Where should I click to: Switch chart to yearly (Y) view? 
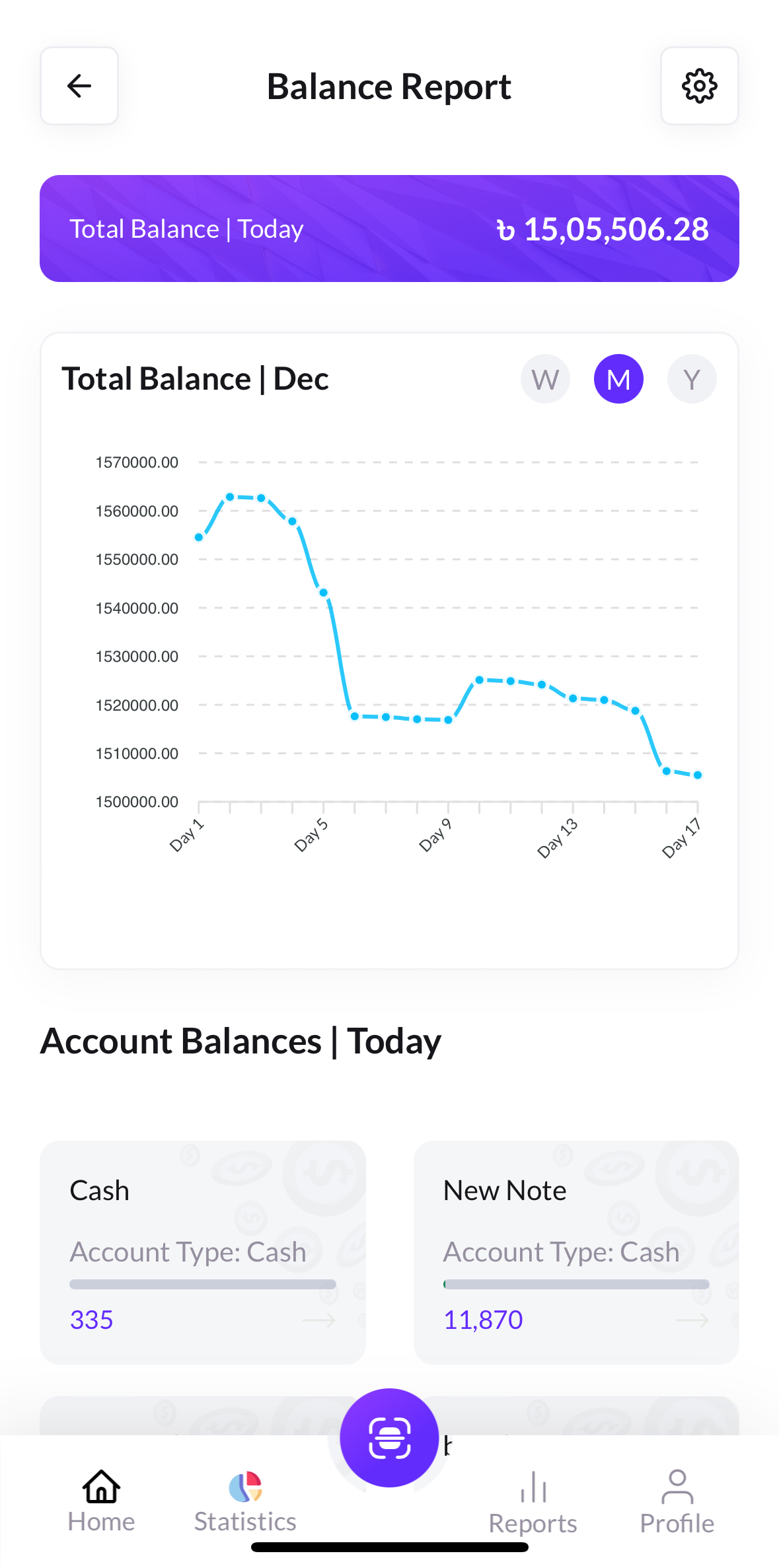click(692, 379)
